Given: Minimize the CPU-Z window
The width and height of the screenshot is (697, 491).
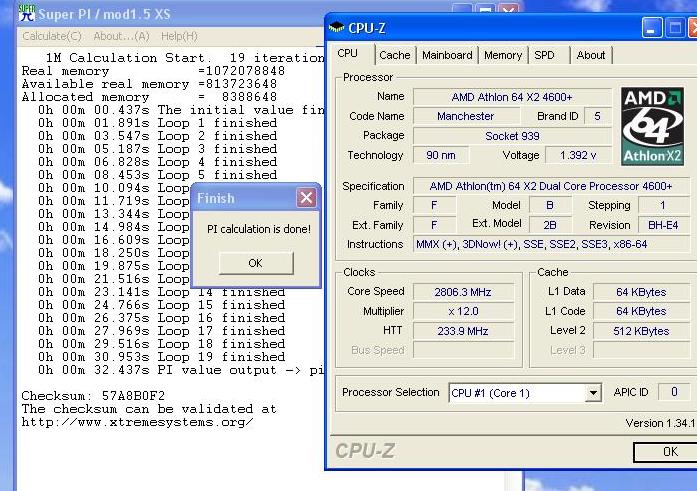Looking at the screenshot, I should tap(652, 28).
